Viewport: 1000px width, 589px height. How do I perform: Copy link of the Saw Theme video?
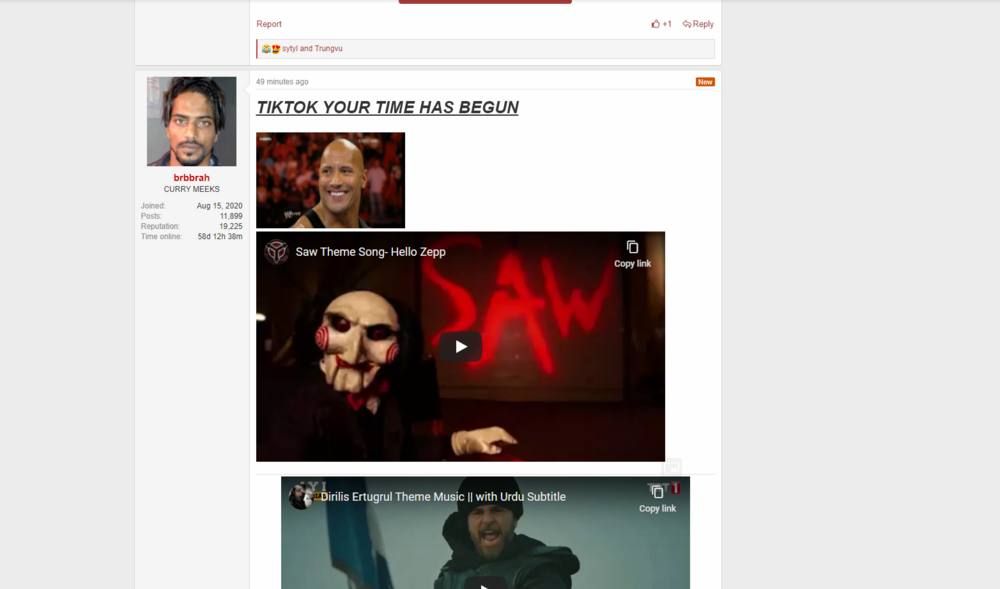point(633,254)
